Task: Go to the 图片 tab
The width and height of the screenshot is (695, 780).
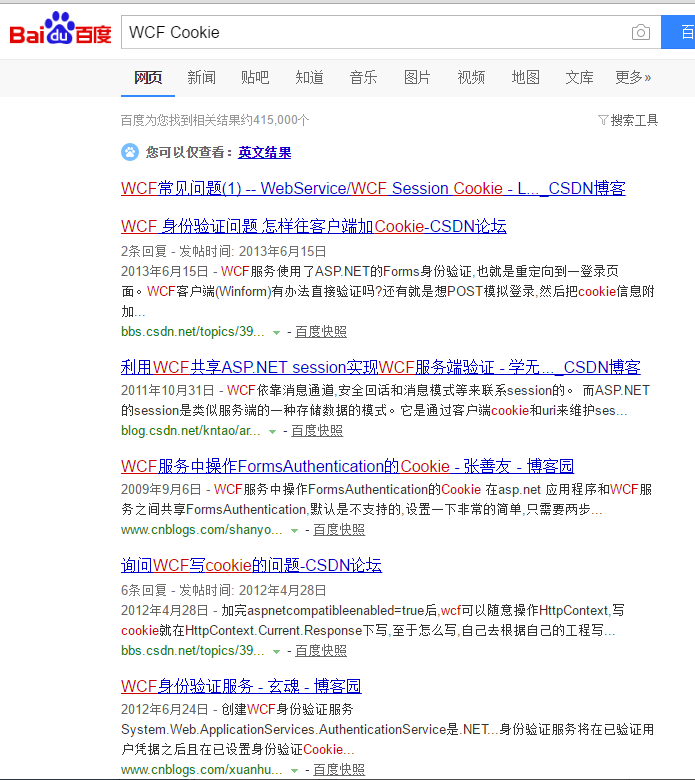Action: [417, 78]
